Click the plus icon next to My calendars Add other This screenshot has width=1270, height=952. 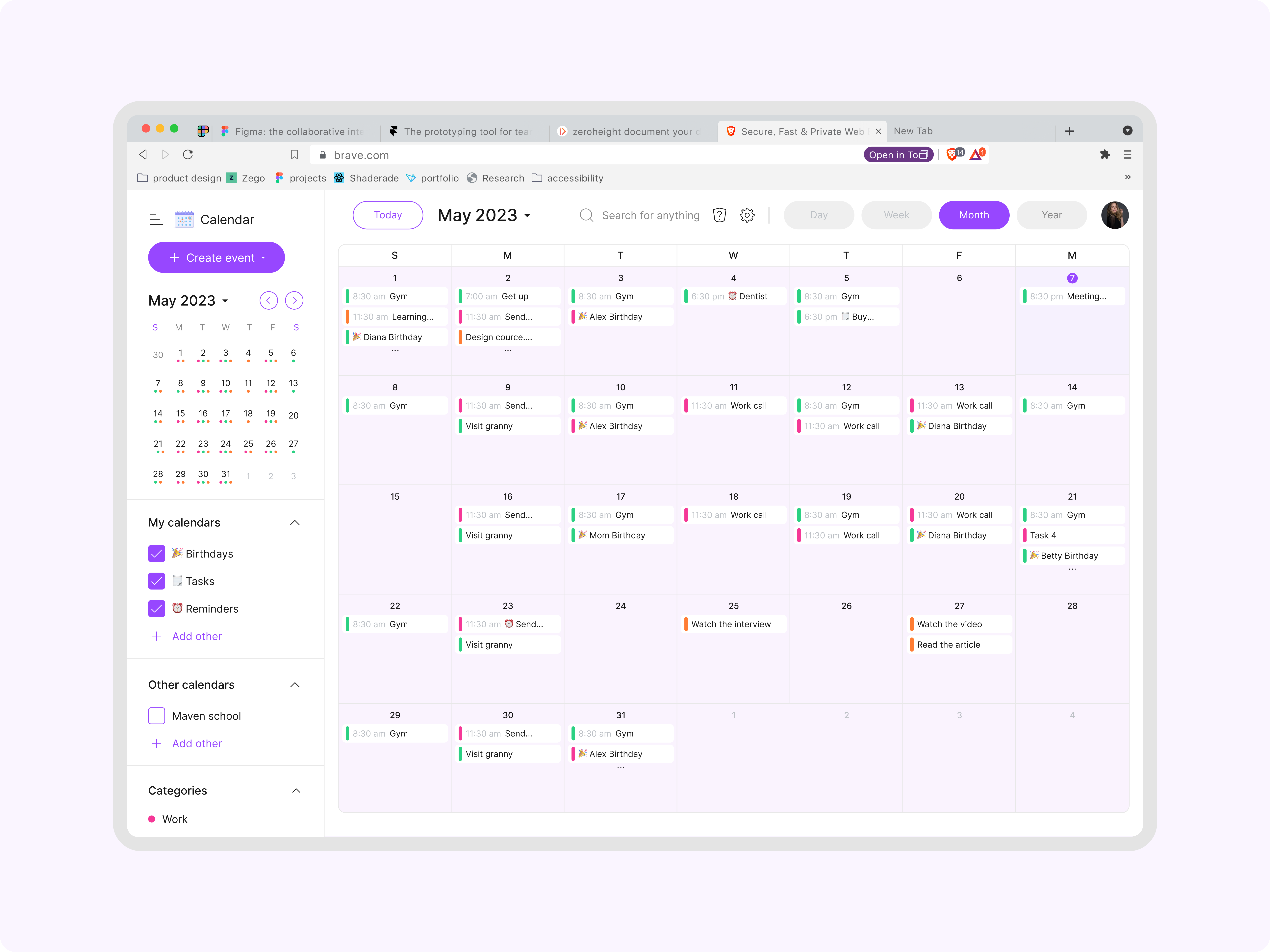point(156,636)
